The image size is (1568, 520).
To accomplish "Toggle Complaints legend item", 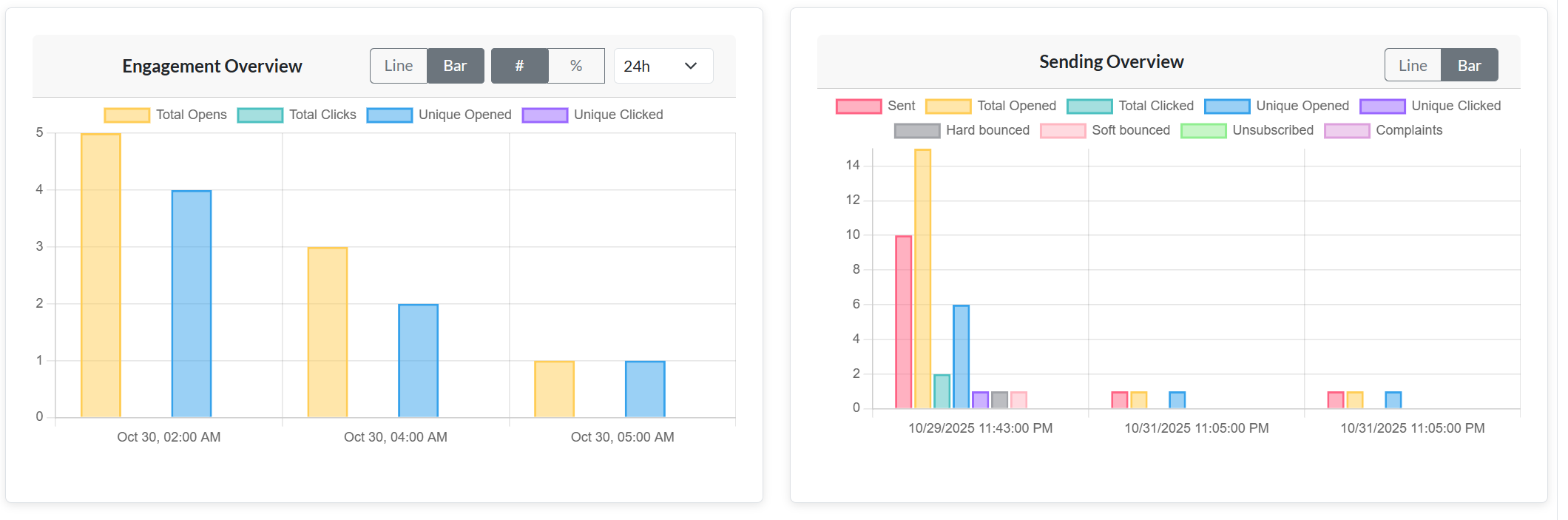I will pos(1384,130).
